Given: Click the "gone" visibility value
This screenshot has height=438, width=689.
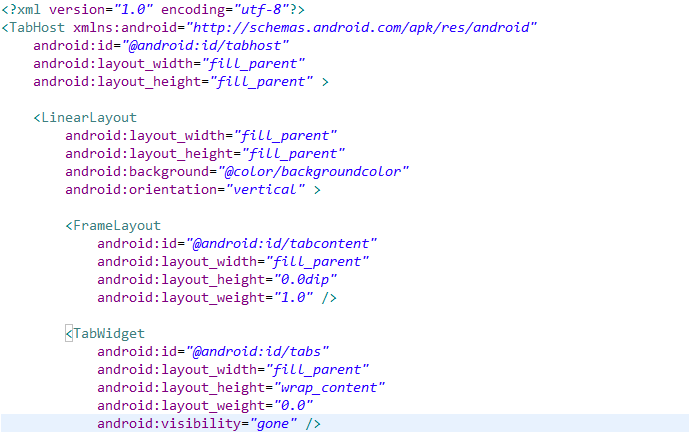Looking at the screenshot, I should (274, 424).
